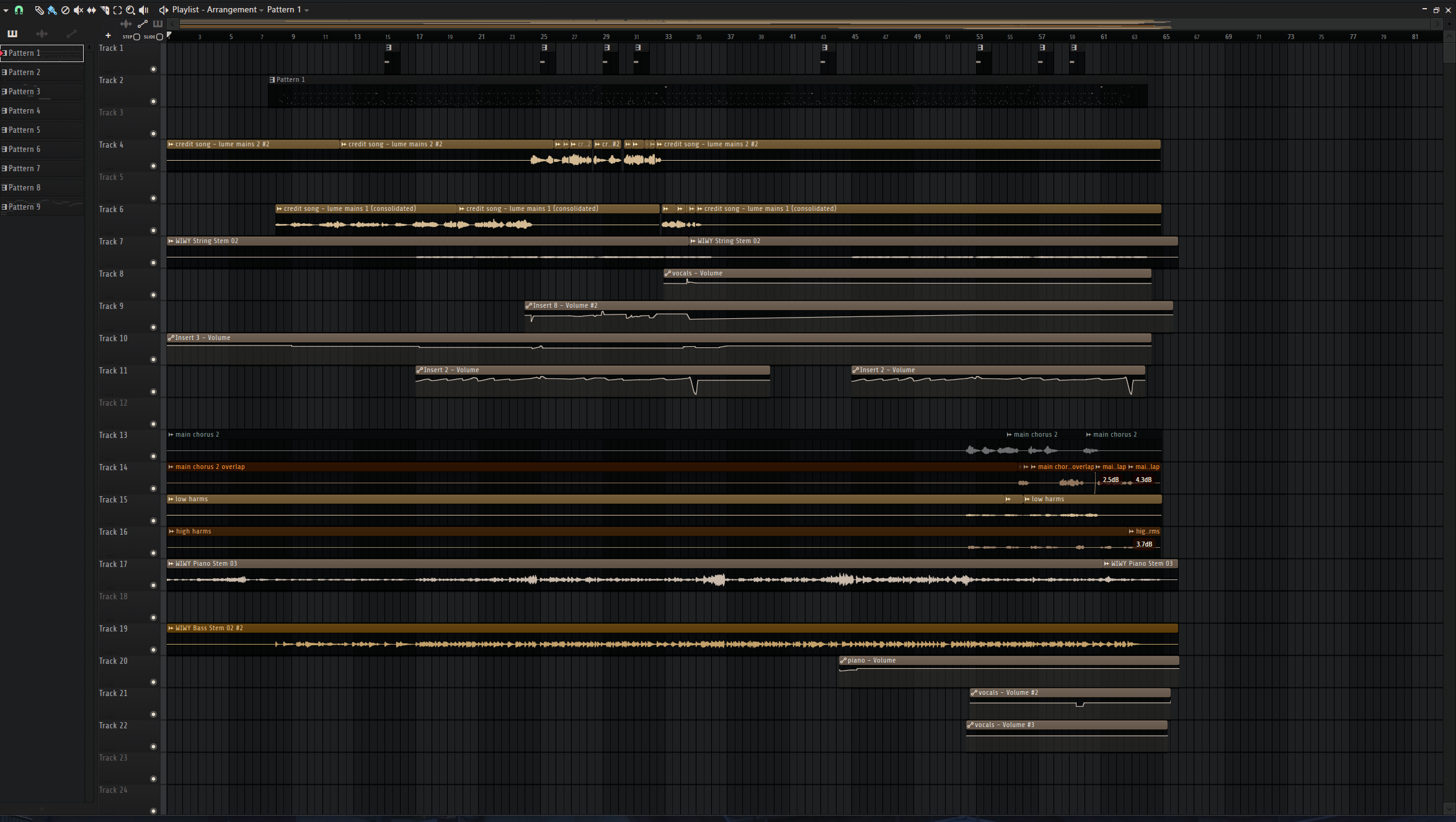The image size is (1456, 822).
Task: Select Pattern 7 in the picker
Action: pos(42,169)
